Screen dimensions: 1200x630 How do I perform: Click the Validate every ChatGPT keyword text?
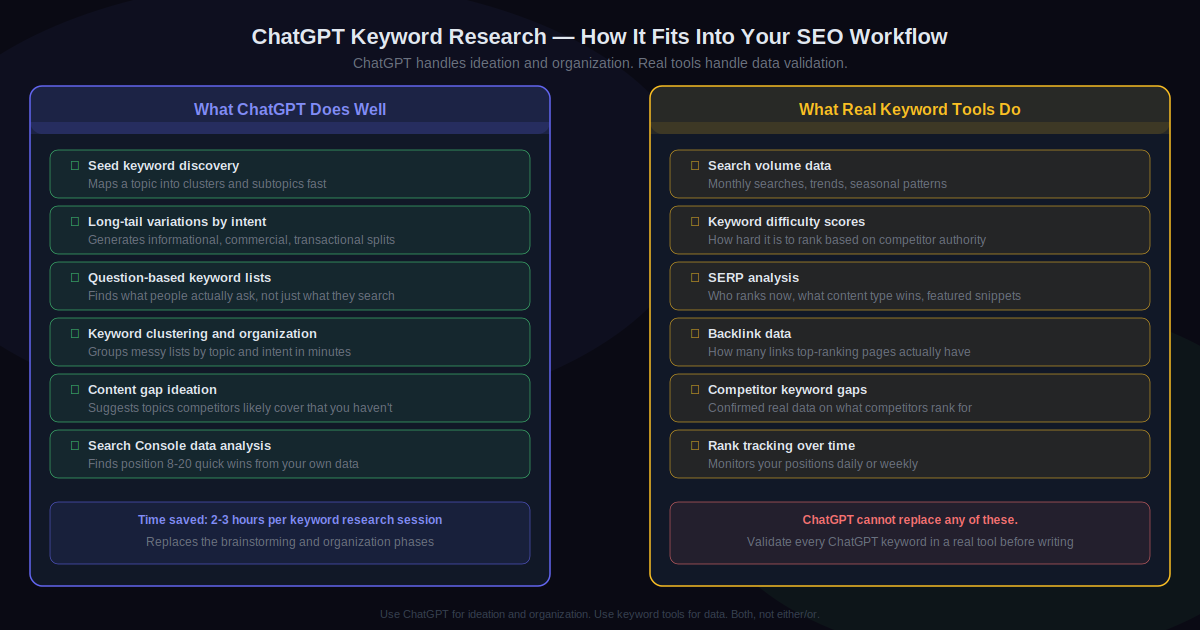(x=909, y=542)
